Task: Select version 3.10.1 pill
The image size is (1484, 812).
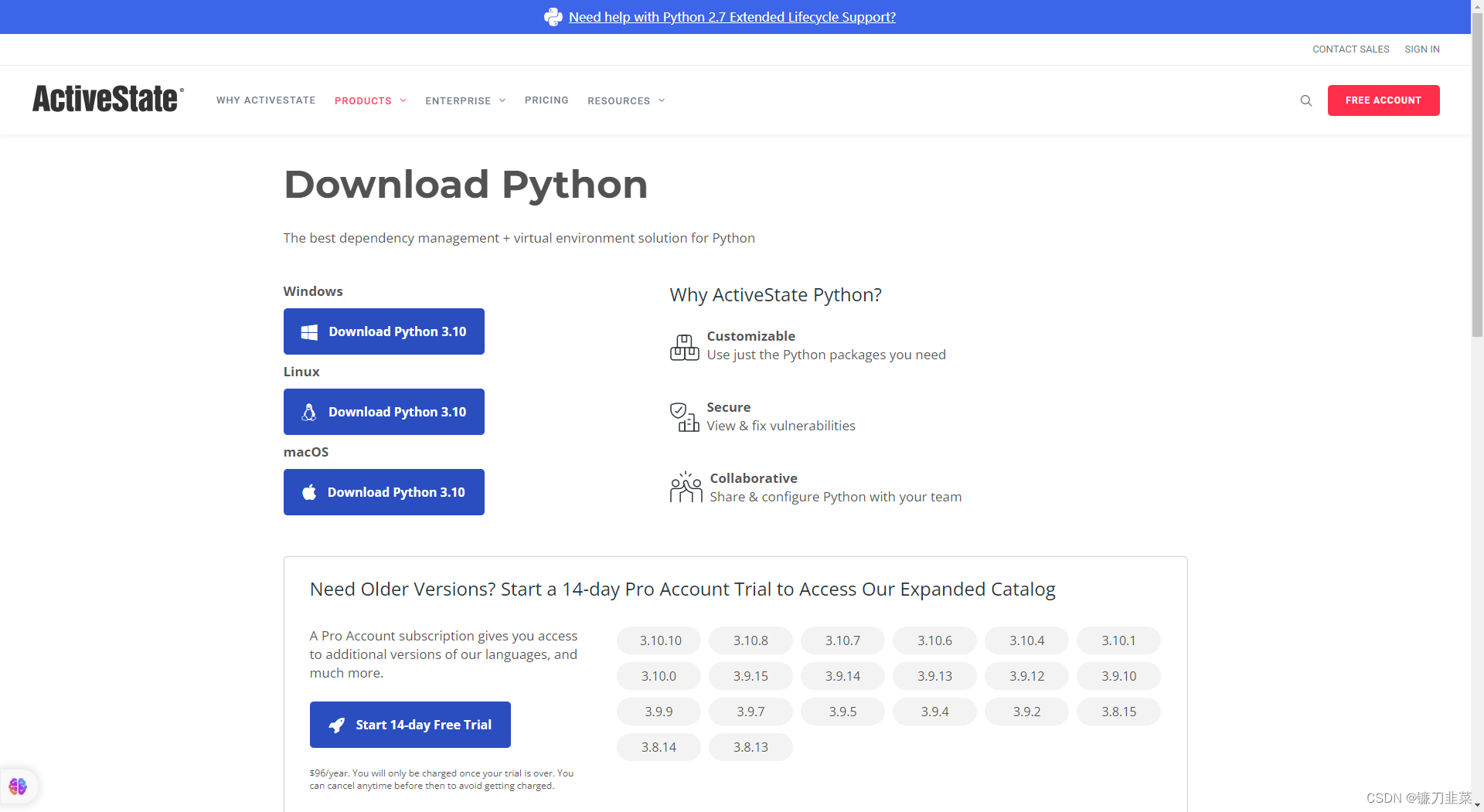Action: click(1118, 640)
